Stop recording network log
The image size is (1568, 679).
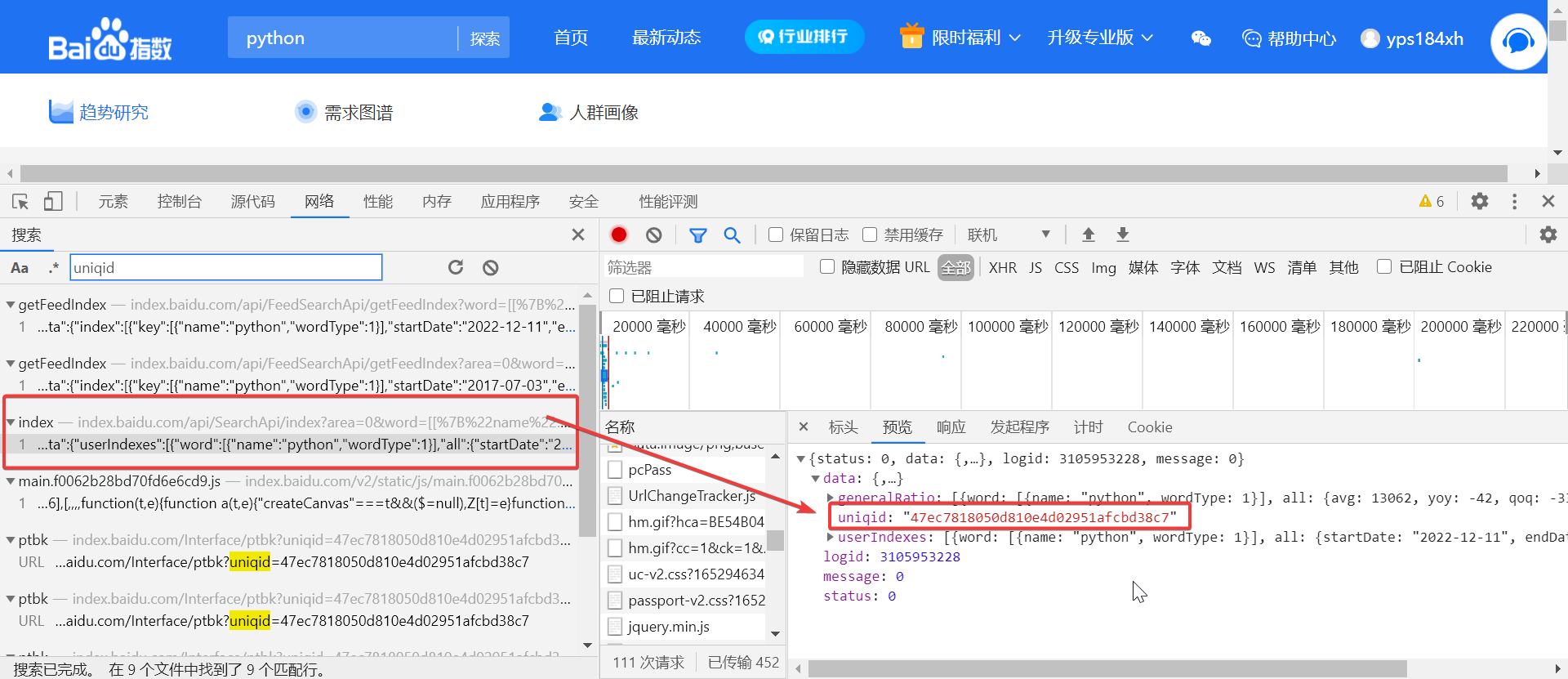pos(619,235)
